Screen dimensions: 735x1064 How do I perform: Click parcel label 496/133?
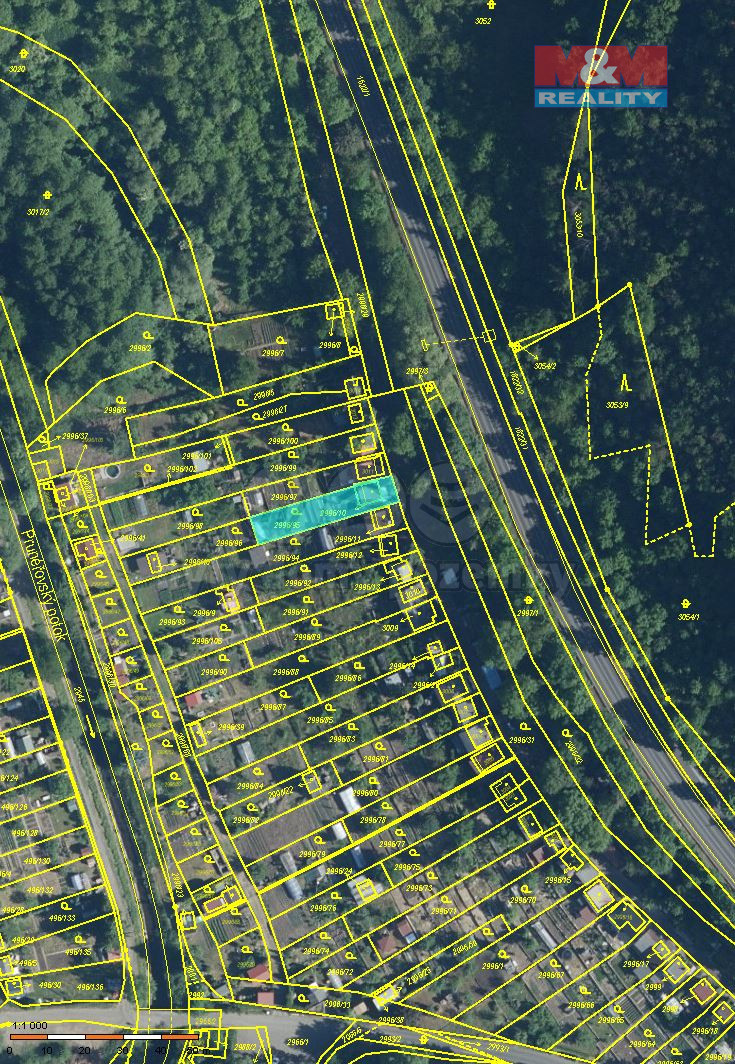pos(61,917)
